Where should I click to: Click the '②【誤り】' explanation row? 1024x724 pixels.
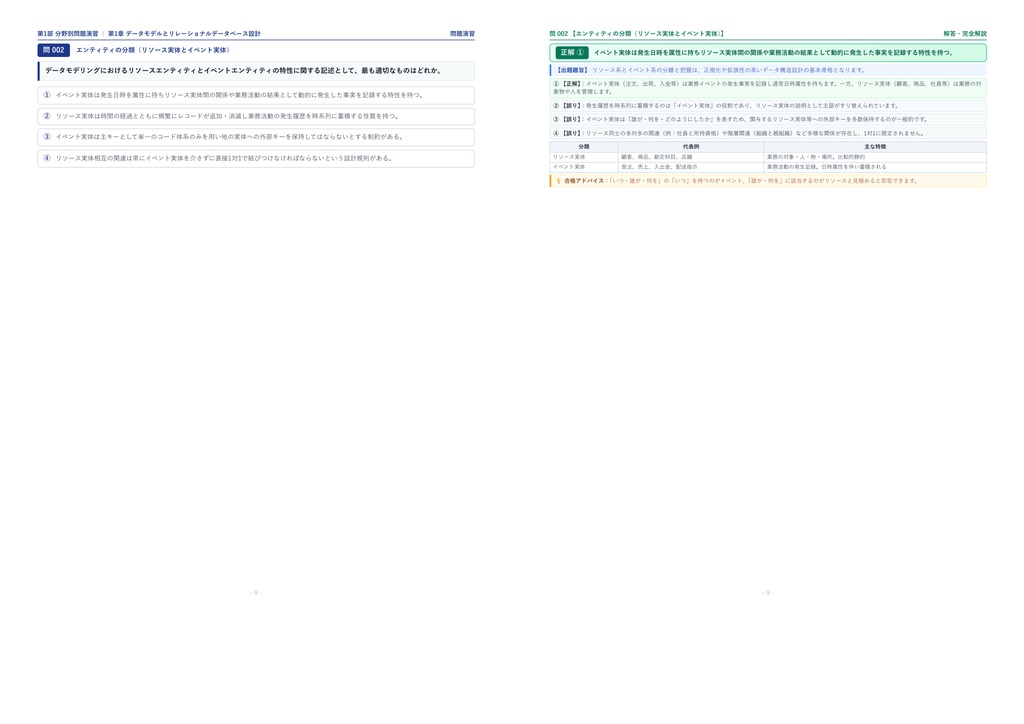click(x=768, y=106)
